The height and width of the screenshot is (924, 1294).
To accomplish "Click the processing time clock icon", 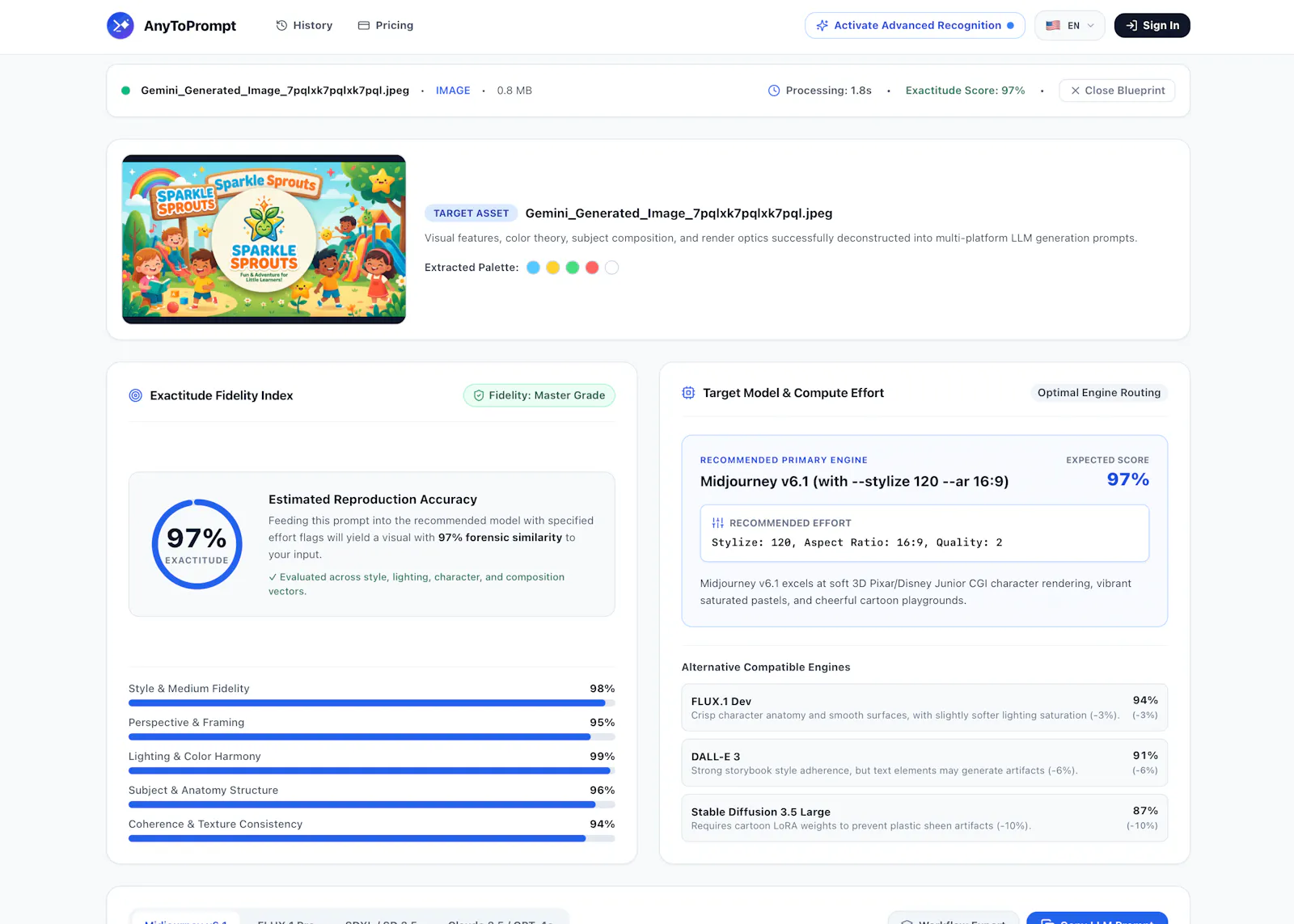I will point(774,91).
